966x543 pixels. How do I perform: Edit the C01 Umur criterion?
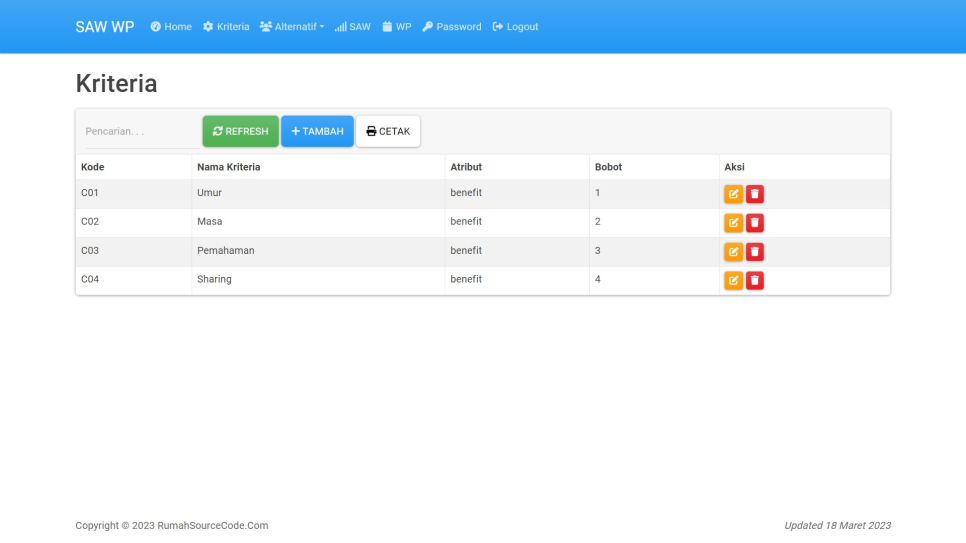(x=733, y=194)
